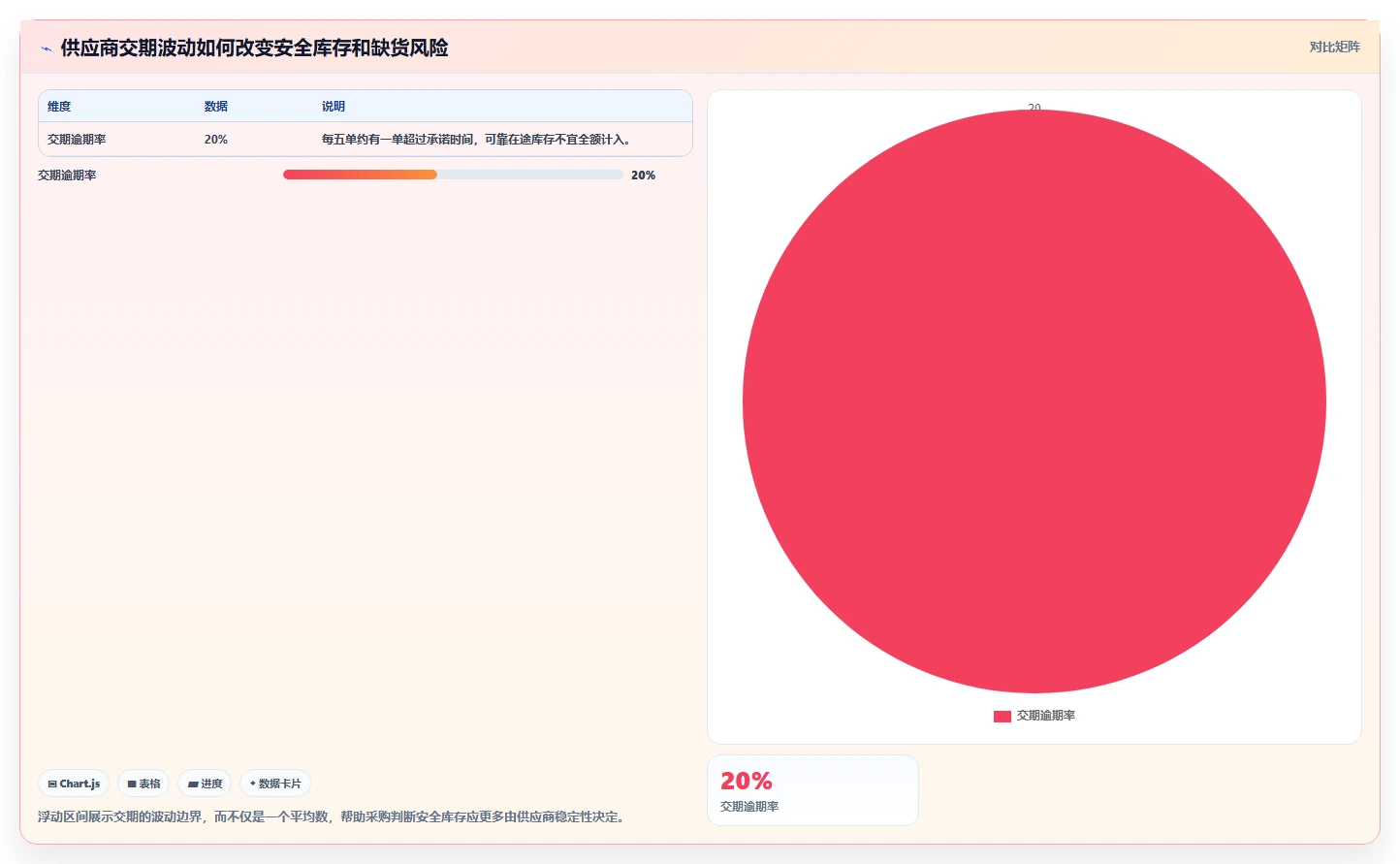Click the 交期逾期率 legend label under the chart
Screen dimensions: 1400x864
click(x=1046, y=716)
